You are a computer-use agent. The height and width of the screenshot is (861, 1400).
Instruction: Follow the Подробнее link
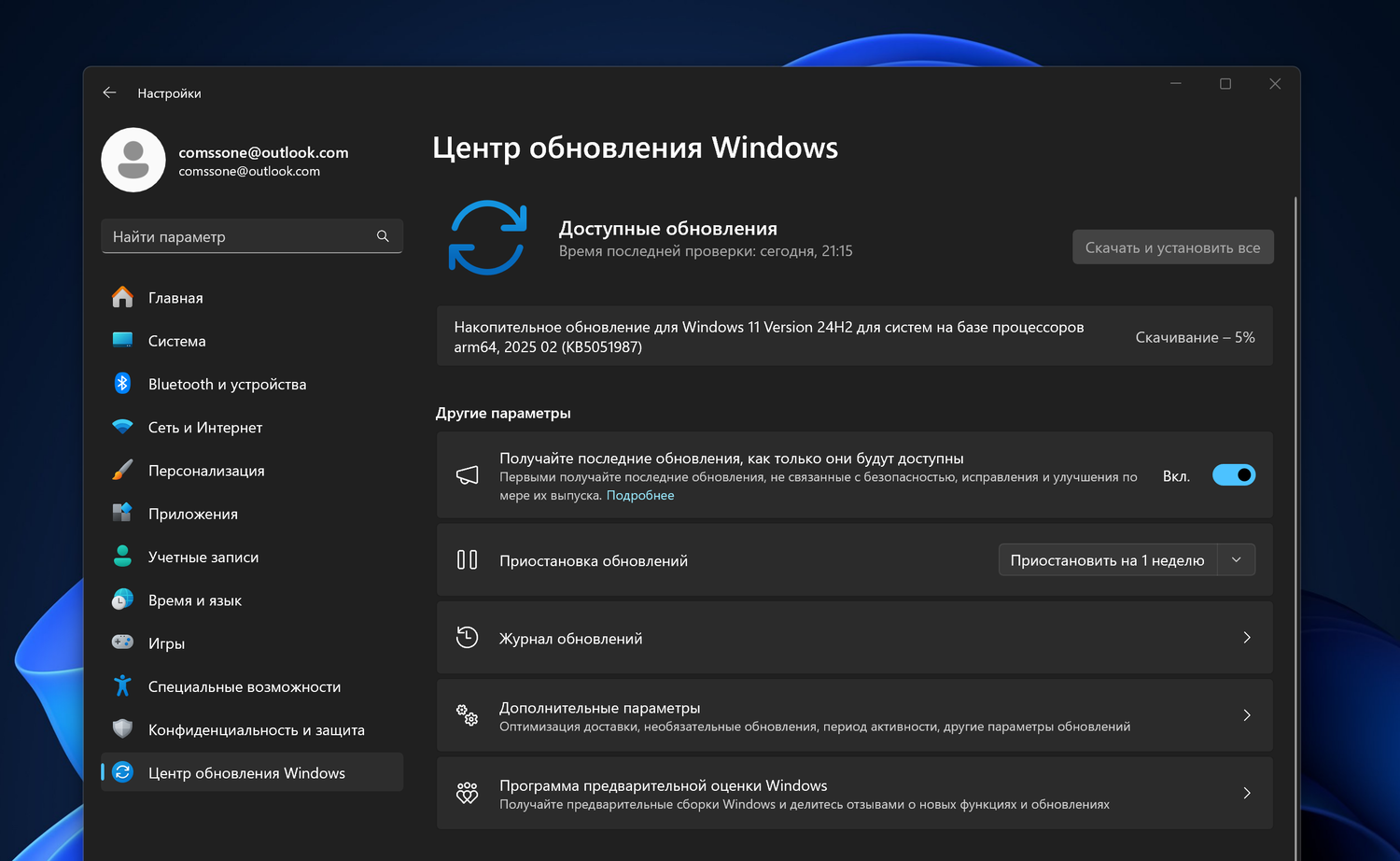(x=640, y=495)
